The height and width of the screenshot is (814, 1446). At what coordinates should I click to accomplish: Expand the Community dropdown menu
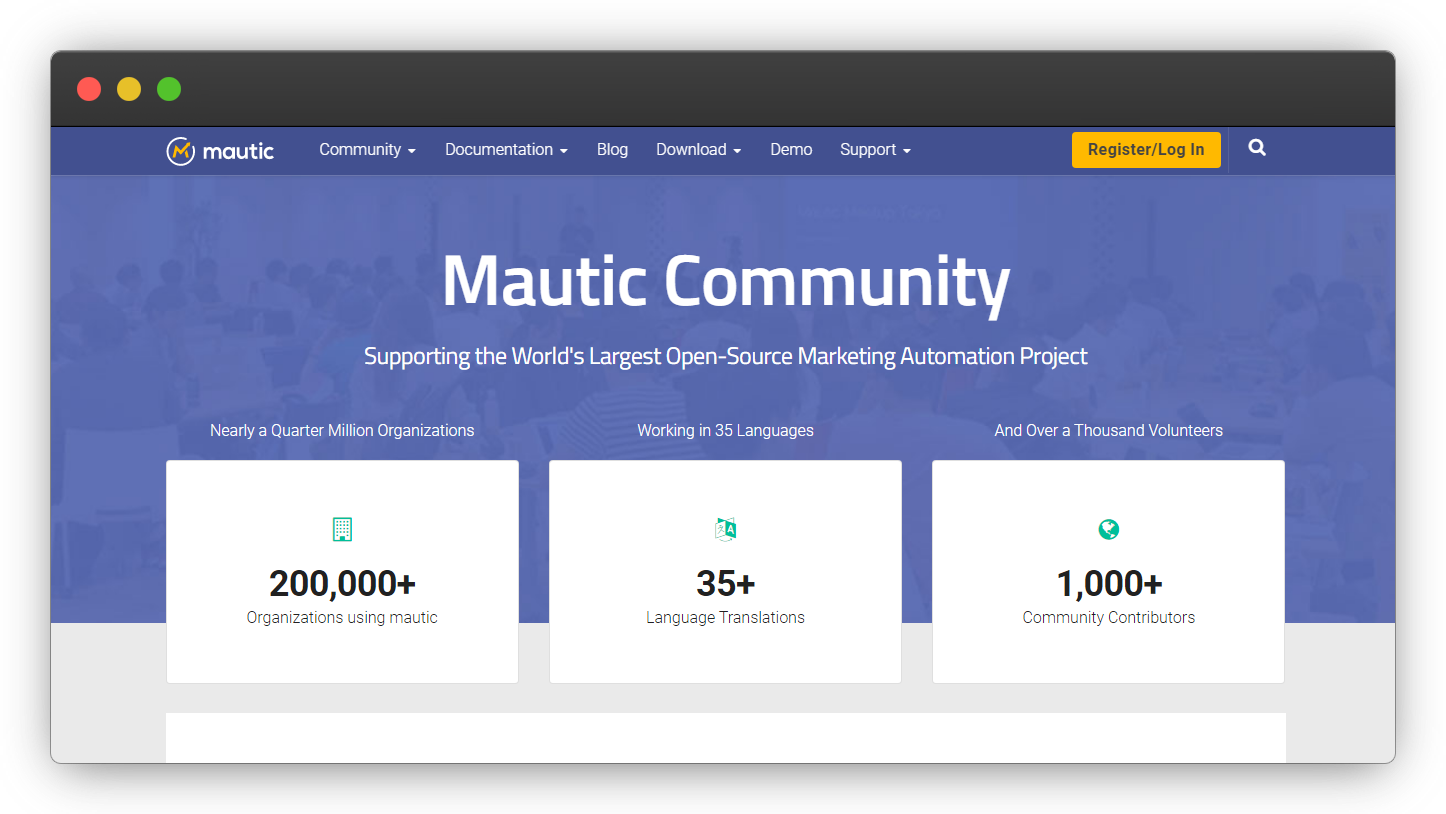click(367, 150)
